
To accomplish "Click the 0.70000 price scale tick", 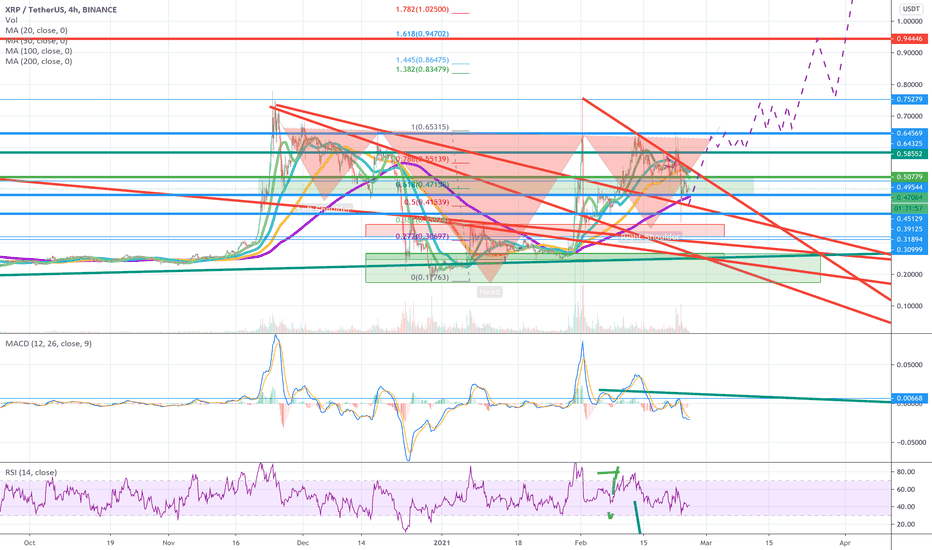I will click(x=909, y=117).
